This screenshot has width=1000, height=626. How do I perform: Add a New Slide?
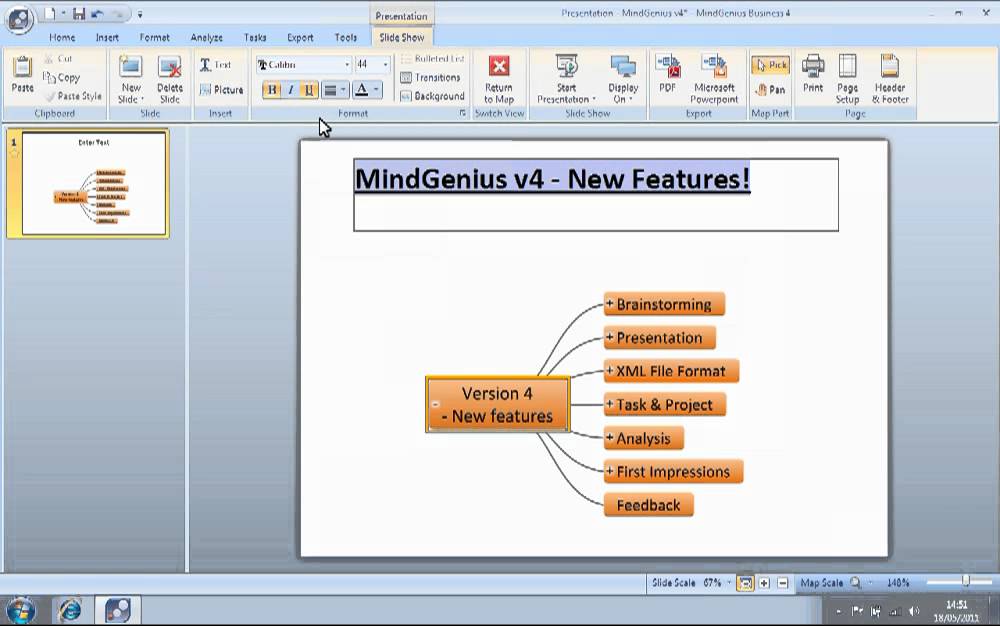pos(131,79)
